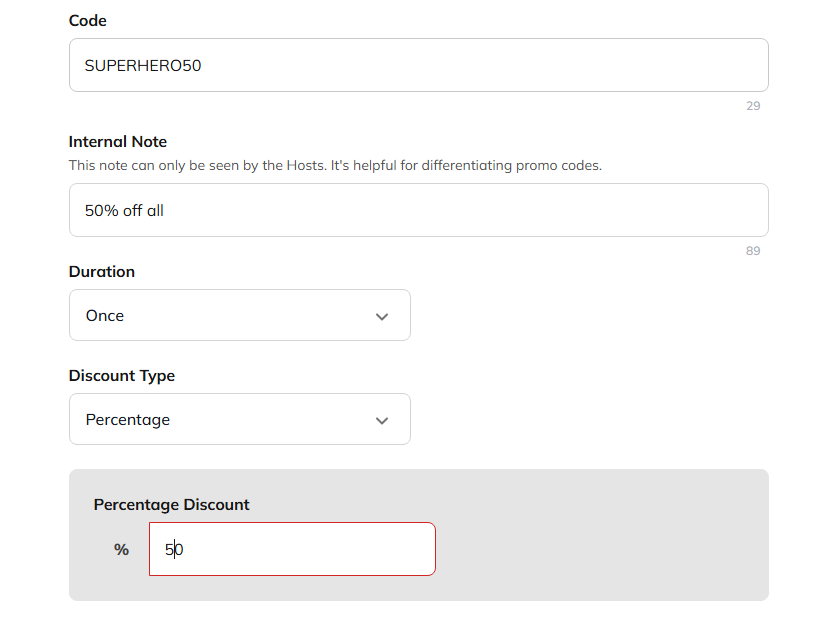Click the character counter '29' below Code
The height and width of the screenshot is (621, 836).
(x=753, y=106)
